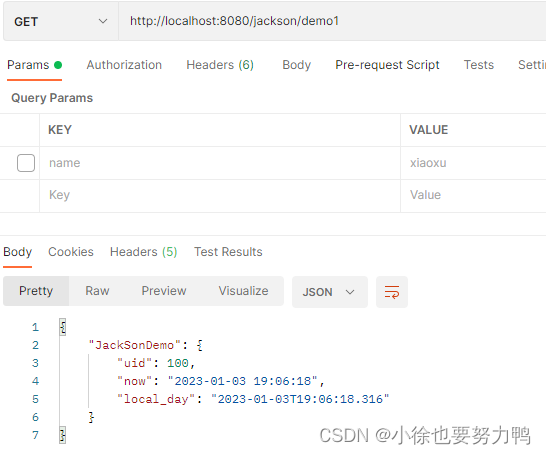Click the wrap lines icon button
The width and height of the screenshot is (546, 454).
(392, 292)
